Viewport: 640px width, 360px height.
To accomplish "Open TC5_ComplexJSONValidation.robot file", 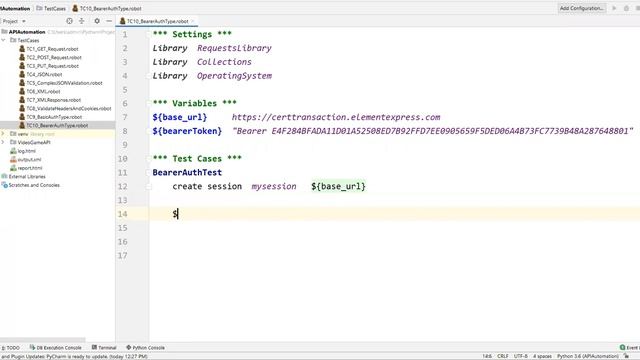I will [x=64, y=83].
